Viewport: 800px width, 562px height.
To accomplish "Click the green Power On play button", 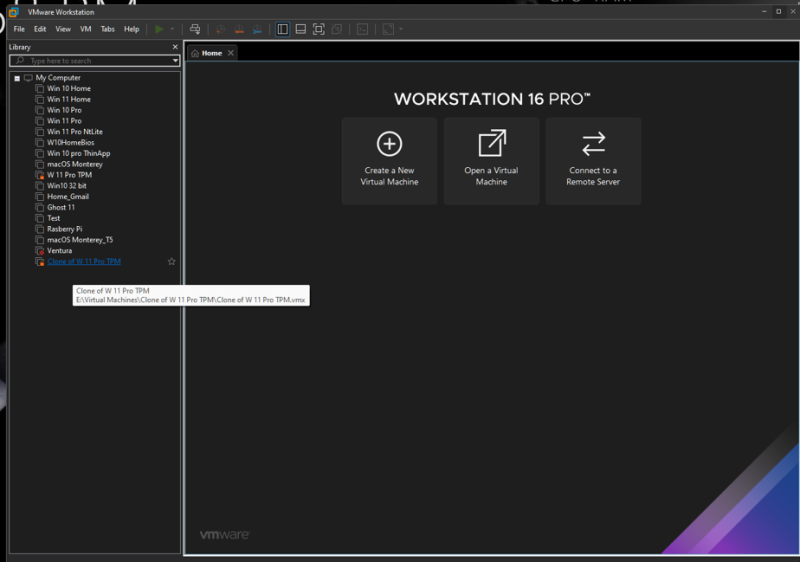I will click(159, 29).
